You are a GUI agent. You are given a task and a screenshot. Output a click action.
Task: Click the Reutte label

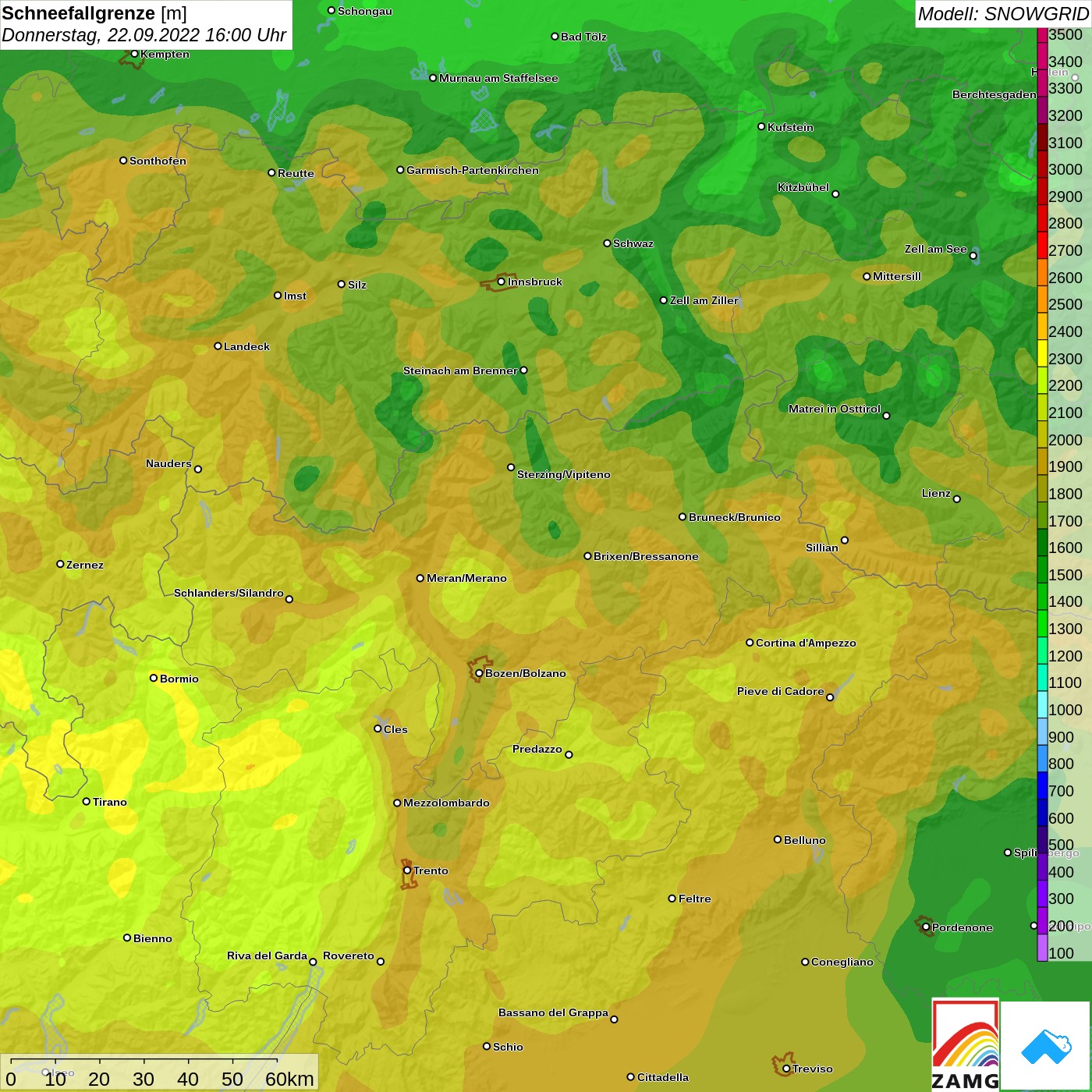pyautogui.click(x=296, y=173)
